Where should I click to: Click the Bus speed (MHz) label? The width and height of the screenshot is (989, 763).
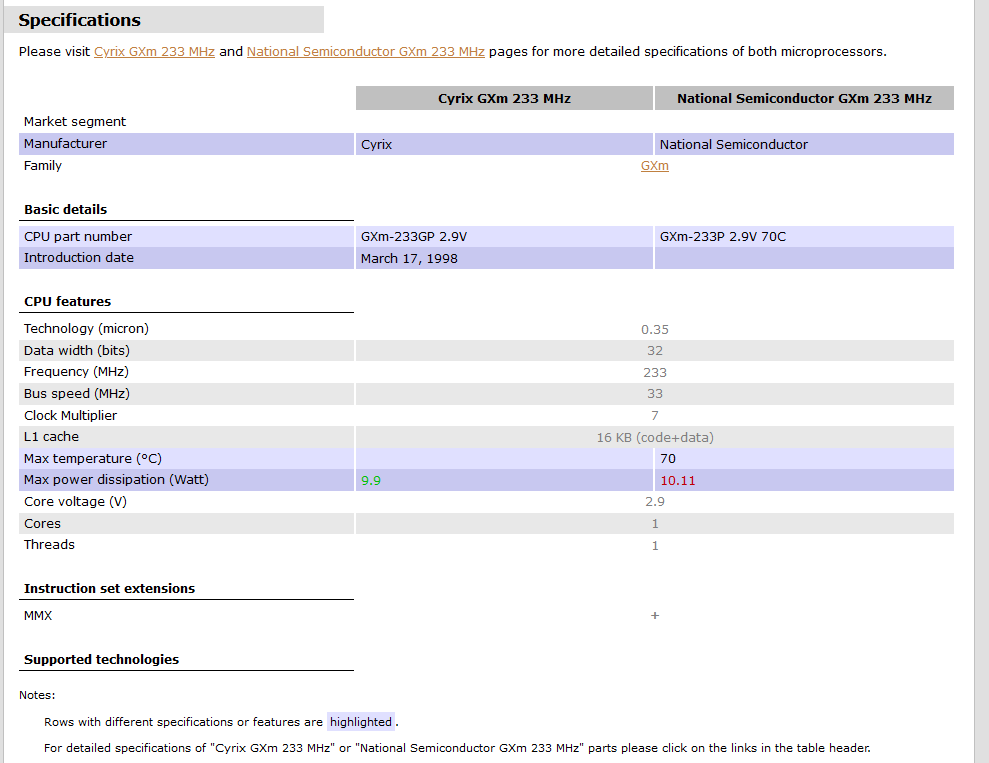click(77, 393)
